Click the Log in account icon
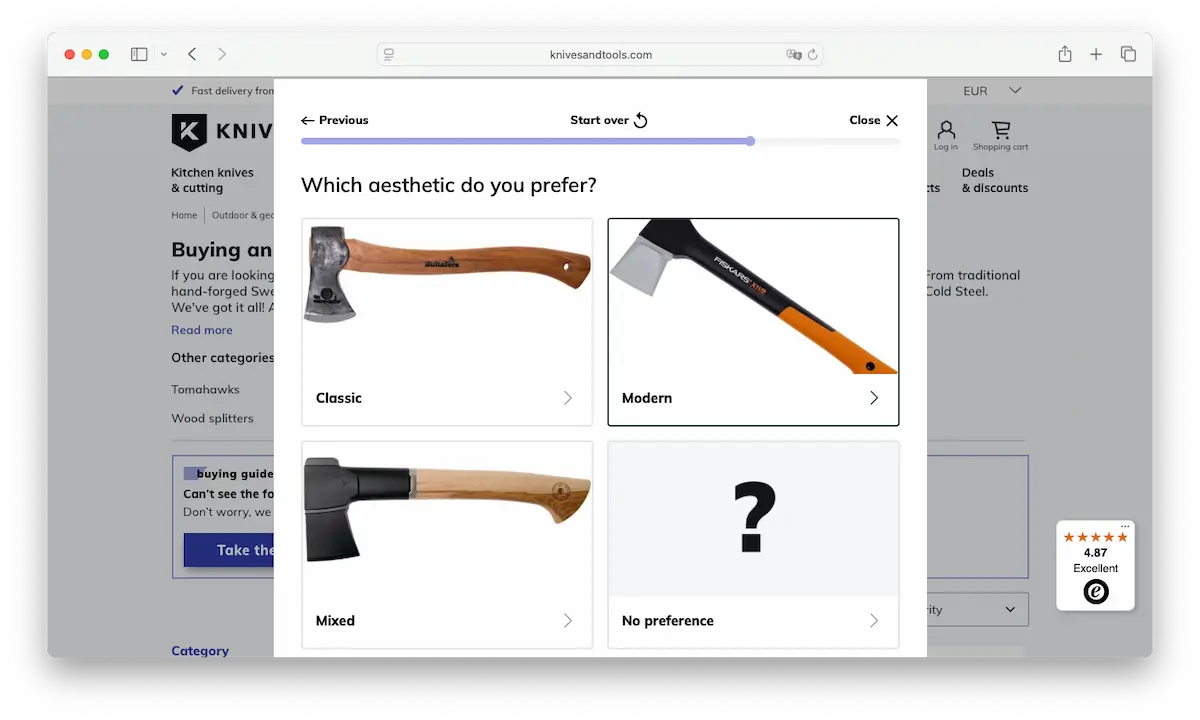This screenshot has height=720, width=1200. click(x=946, y=136)
